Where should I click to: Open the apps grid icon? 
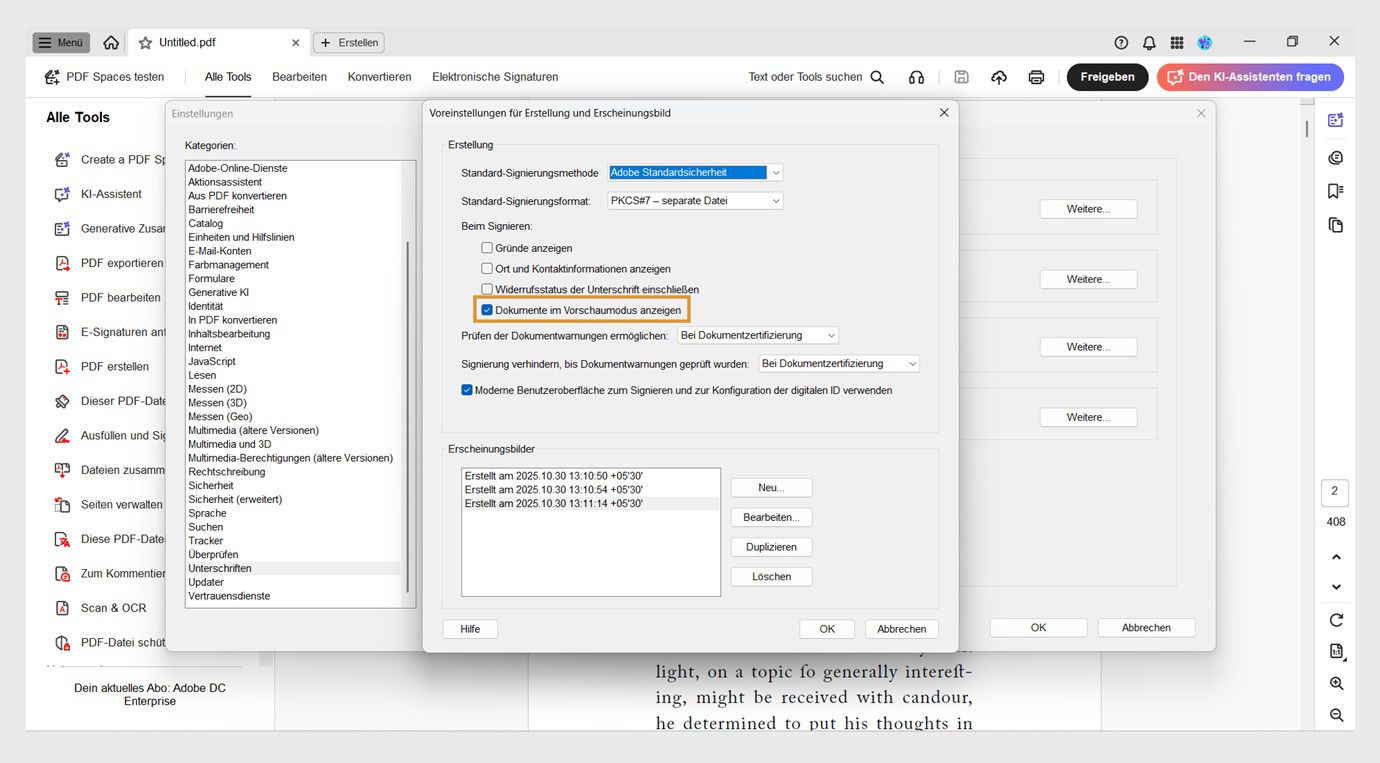pos(1177,43)
